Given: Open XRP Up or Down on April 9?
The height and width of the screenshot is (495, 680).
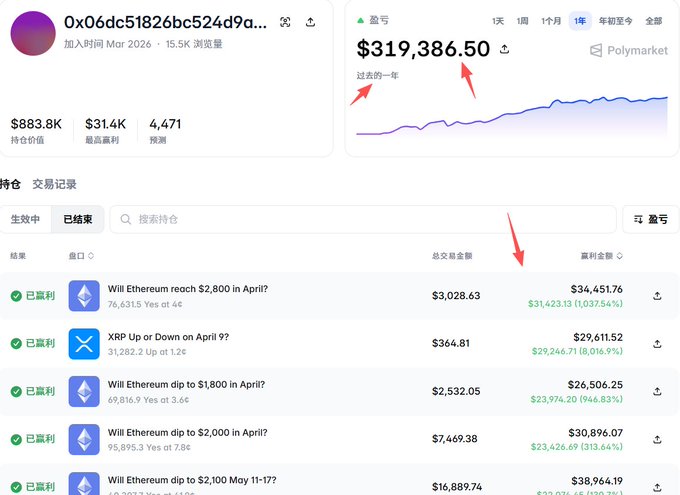Looking at the screenshot, I should click(x=168, y=337).
